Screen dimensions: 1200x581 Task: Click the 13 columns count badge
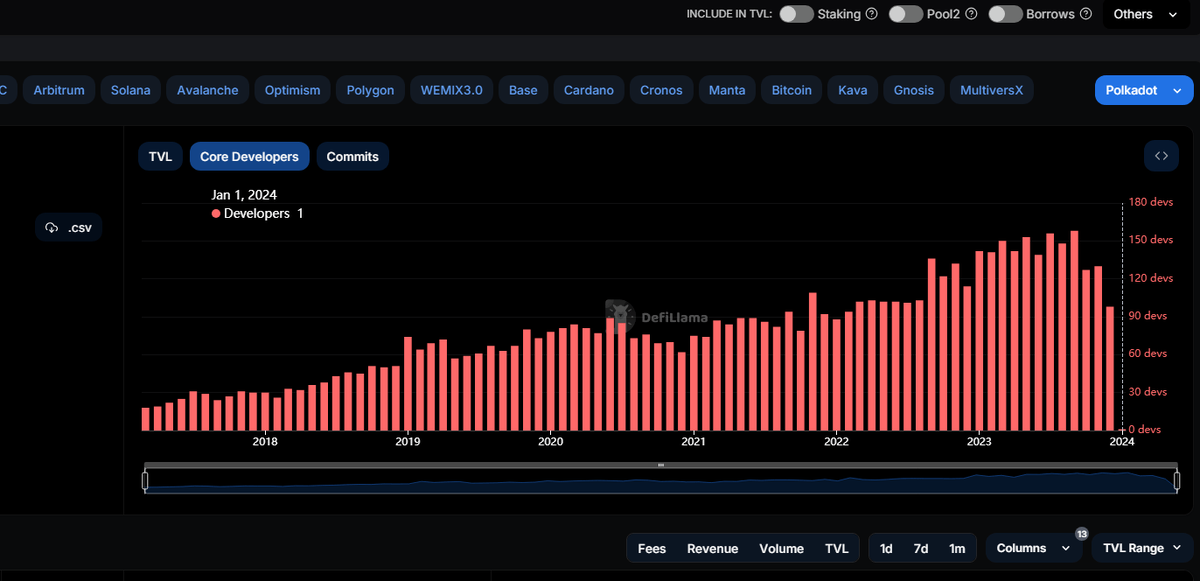pyautogui.click(x=1081, y=534)
